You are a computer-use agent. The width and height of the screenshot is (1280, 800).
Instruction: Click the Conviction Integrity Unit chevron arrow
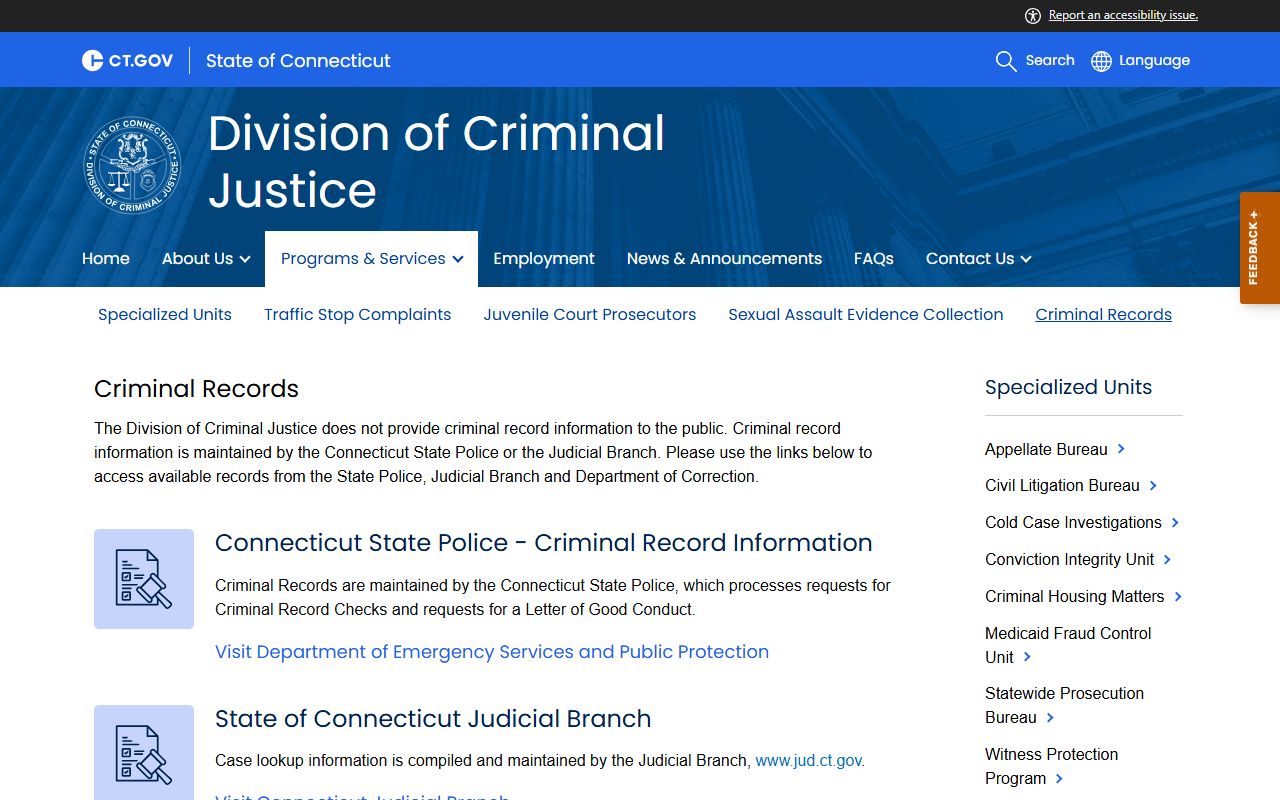click(1167, 559)
